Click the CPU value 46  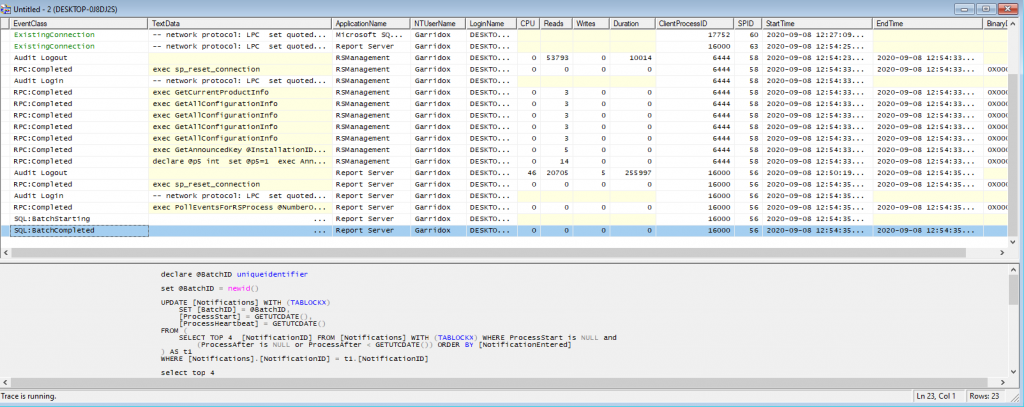click(x=528, y=173)
